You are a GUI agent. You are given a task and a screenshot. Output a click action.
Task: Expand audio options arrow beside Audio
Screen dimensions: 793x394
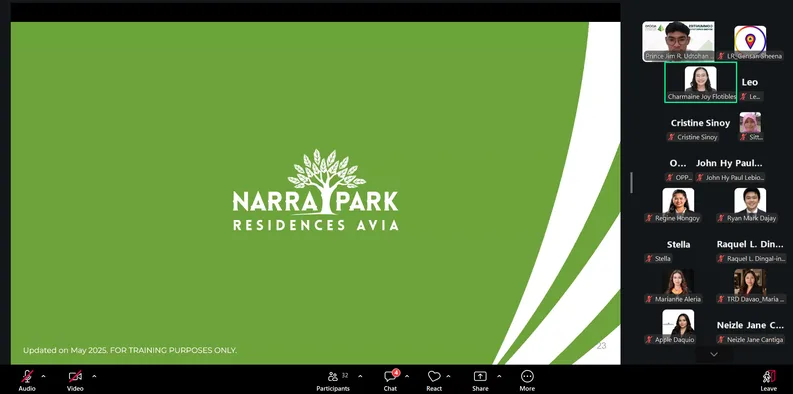coord(43,376)
